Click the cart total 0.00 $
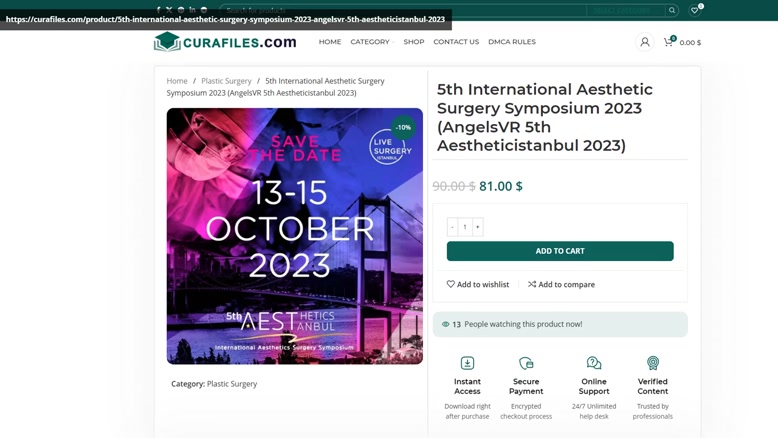Screen dimensions: 778x438 click(690, 43)
